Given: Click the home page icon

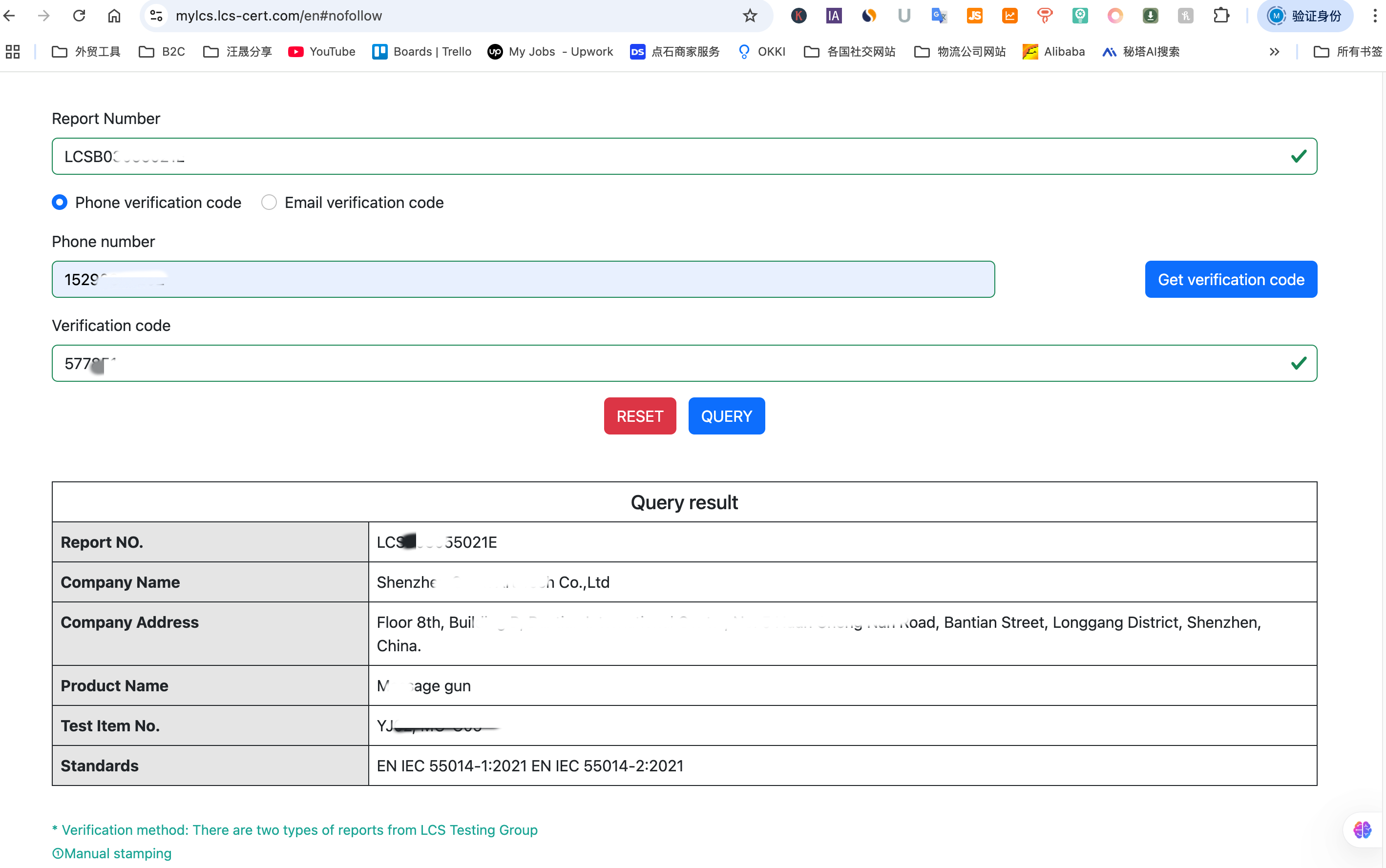Looking at the screenshot, I should [x=114, y=16].
